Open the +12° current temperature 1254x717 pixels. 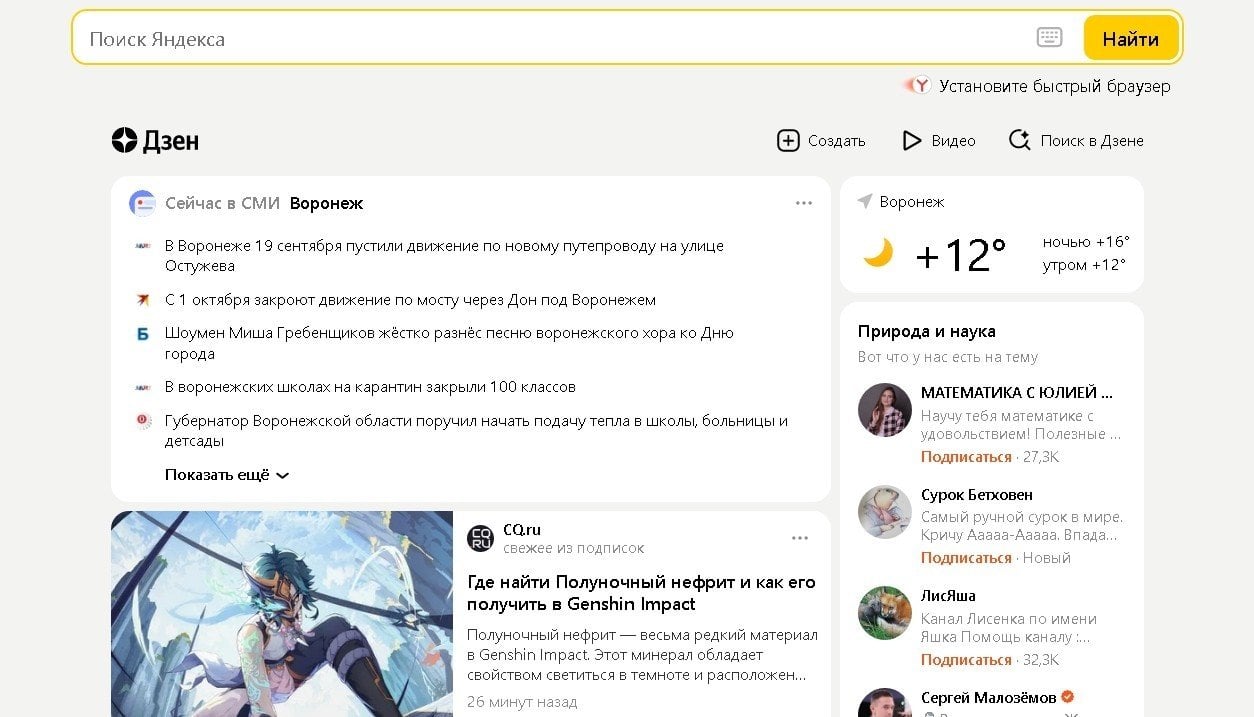click(x=961, y=255)
